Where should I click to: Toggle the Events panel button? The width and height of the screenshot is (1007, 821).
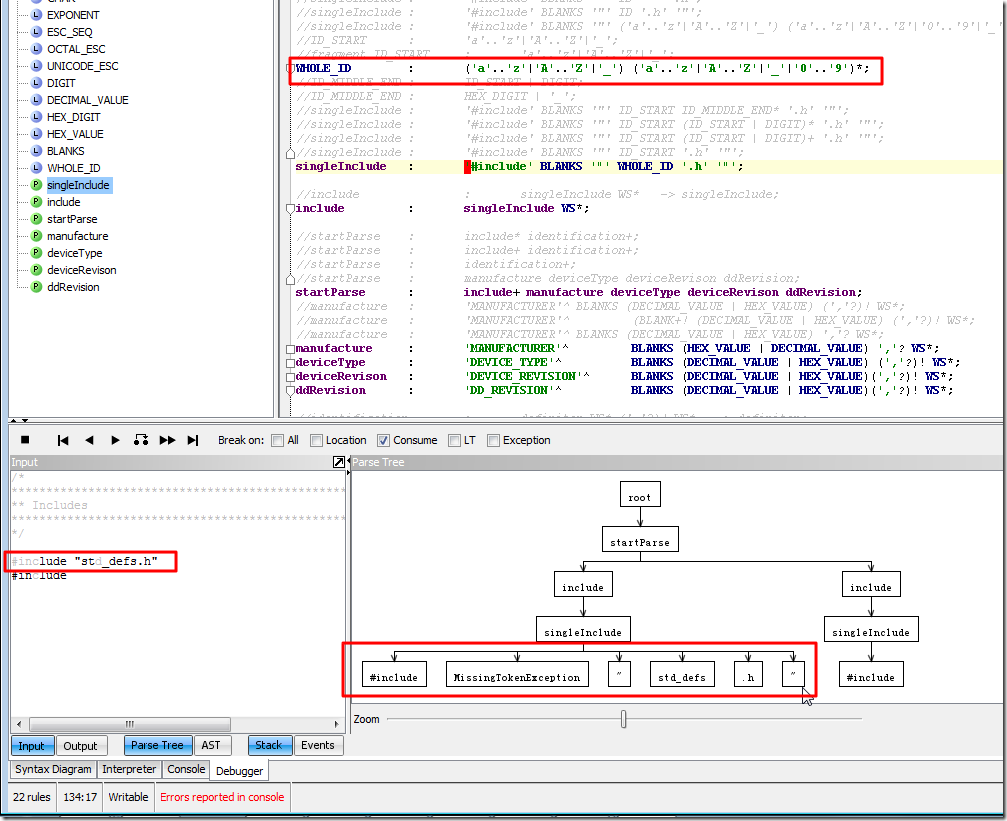tap(317, 745)
